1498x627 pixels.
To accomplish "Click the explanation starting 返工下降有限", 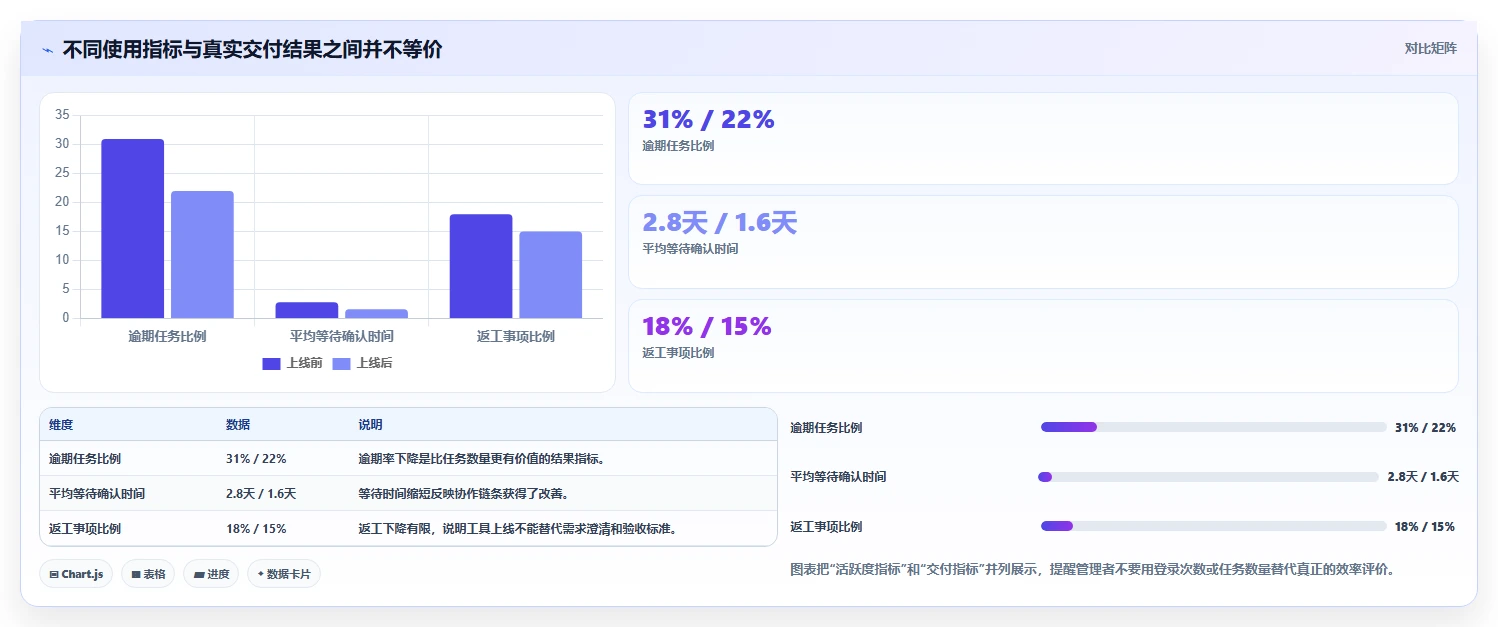I will [x=517, y=529].
